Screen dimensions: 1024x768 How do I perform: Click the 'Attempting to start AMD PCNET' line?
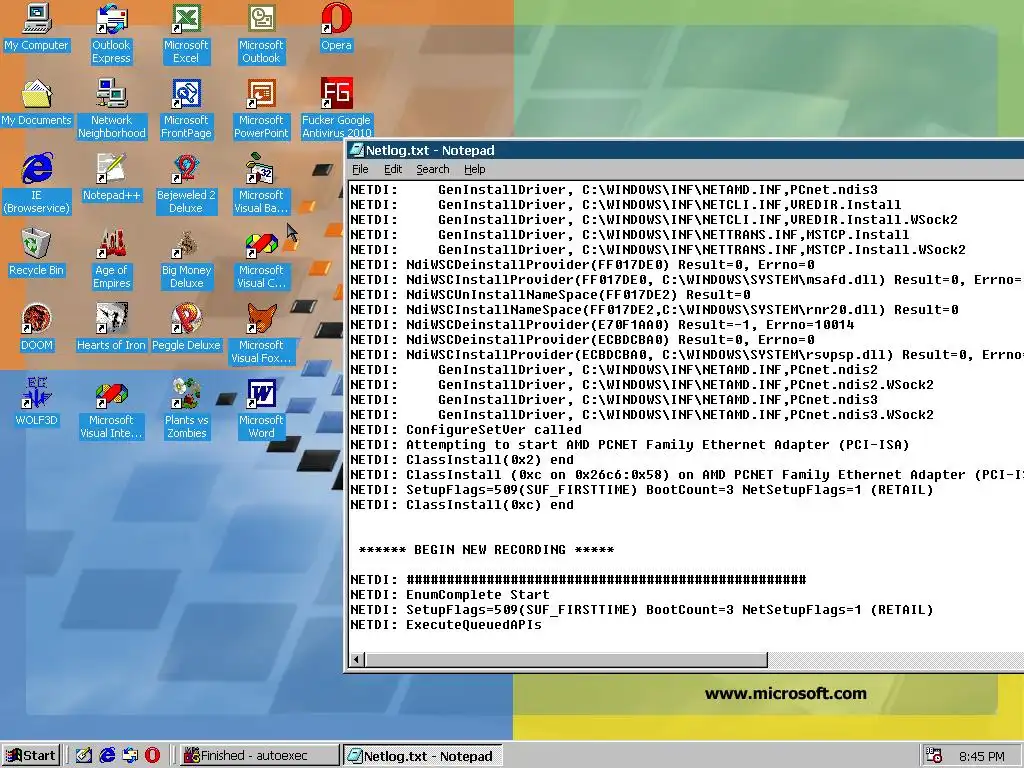pos(630,445)
